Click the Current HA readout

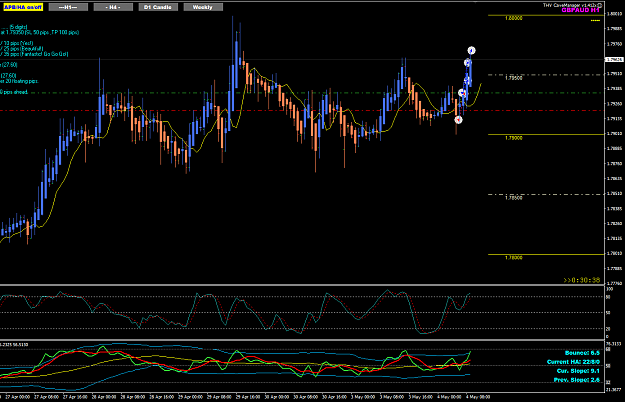coord(573,362)
